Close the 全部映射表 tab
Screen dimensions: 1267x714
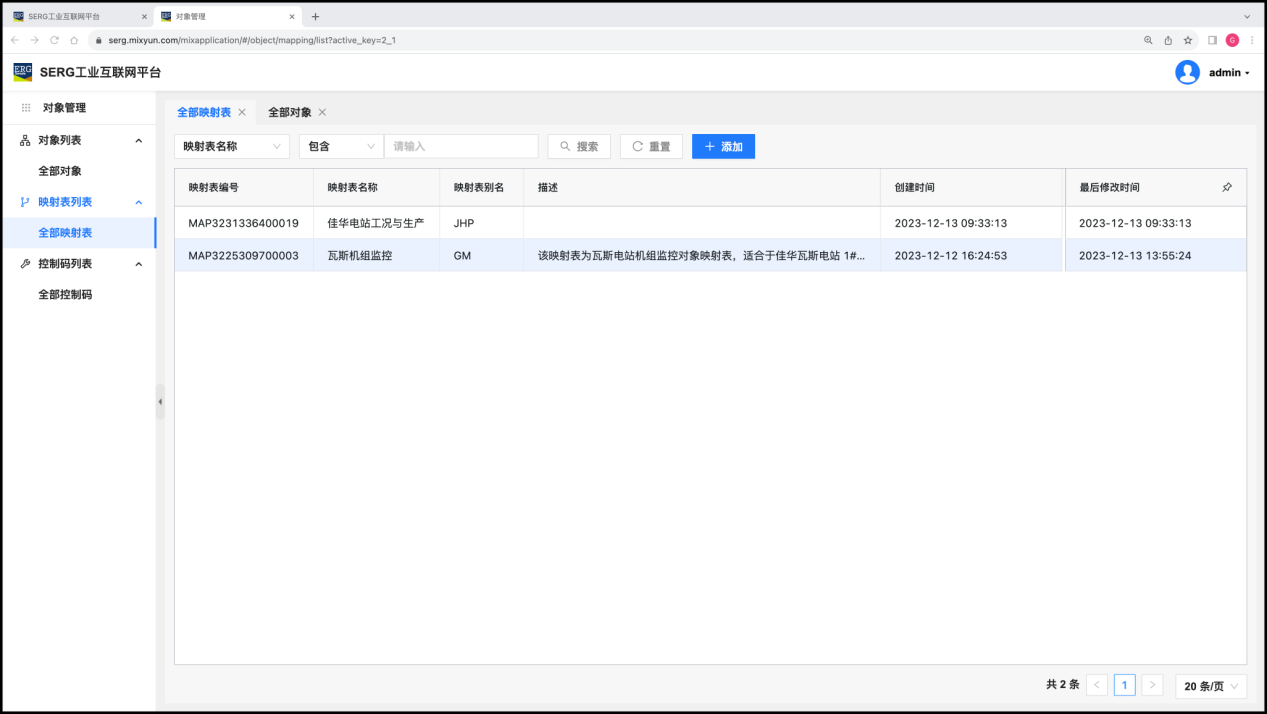coord(242,112)
